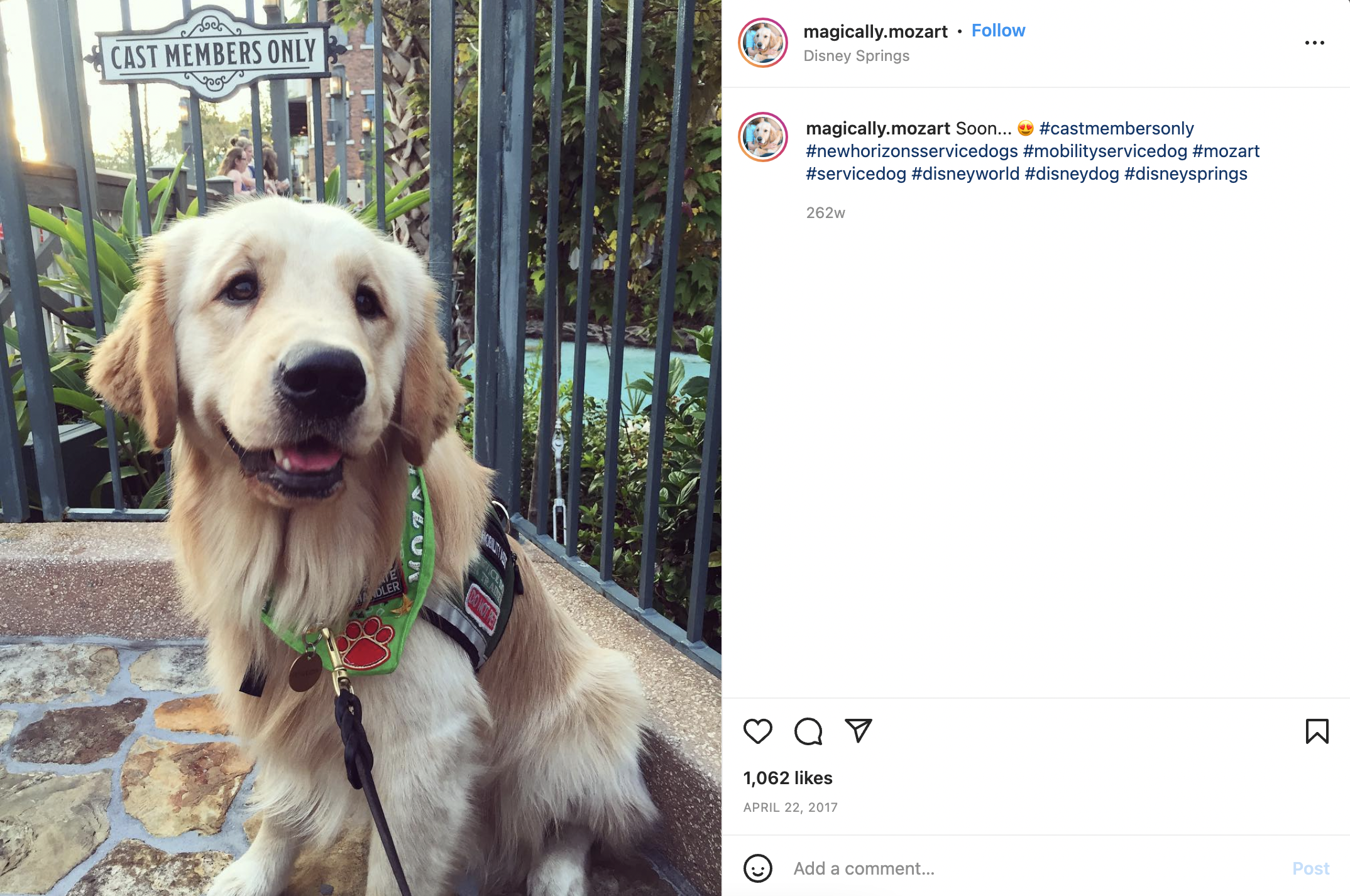Open the April 22, 2017 date link

pos(790,807)
